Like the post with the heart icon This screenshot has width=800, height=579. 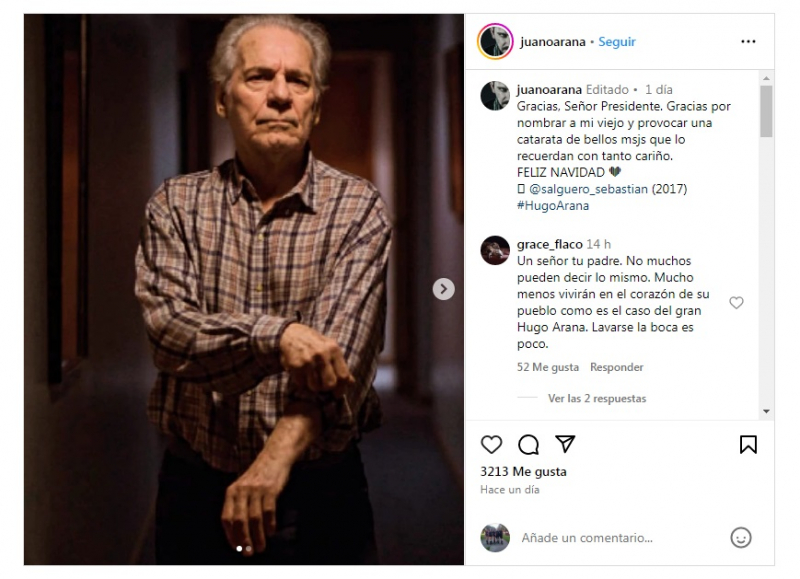(x=491, y=444)
